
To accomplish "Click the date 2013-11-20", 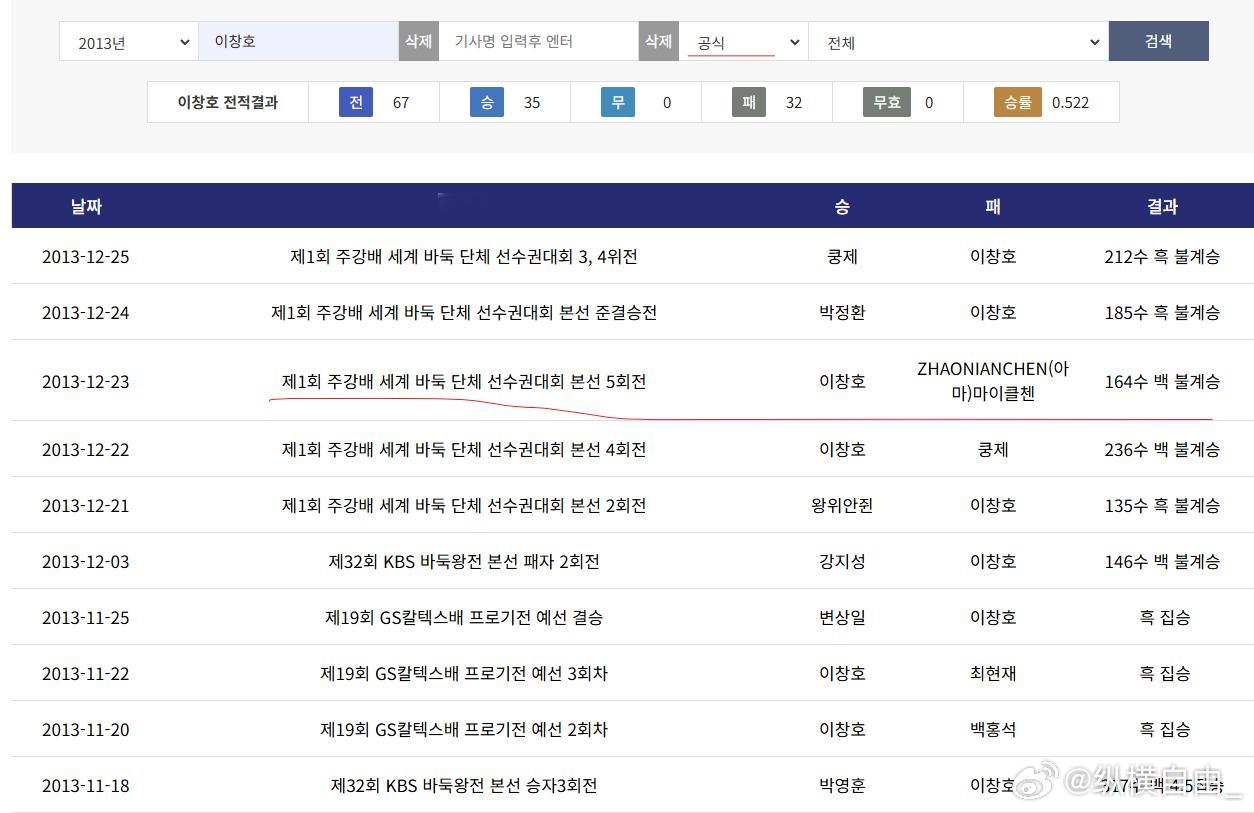I will pos(86,730).
